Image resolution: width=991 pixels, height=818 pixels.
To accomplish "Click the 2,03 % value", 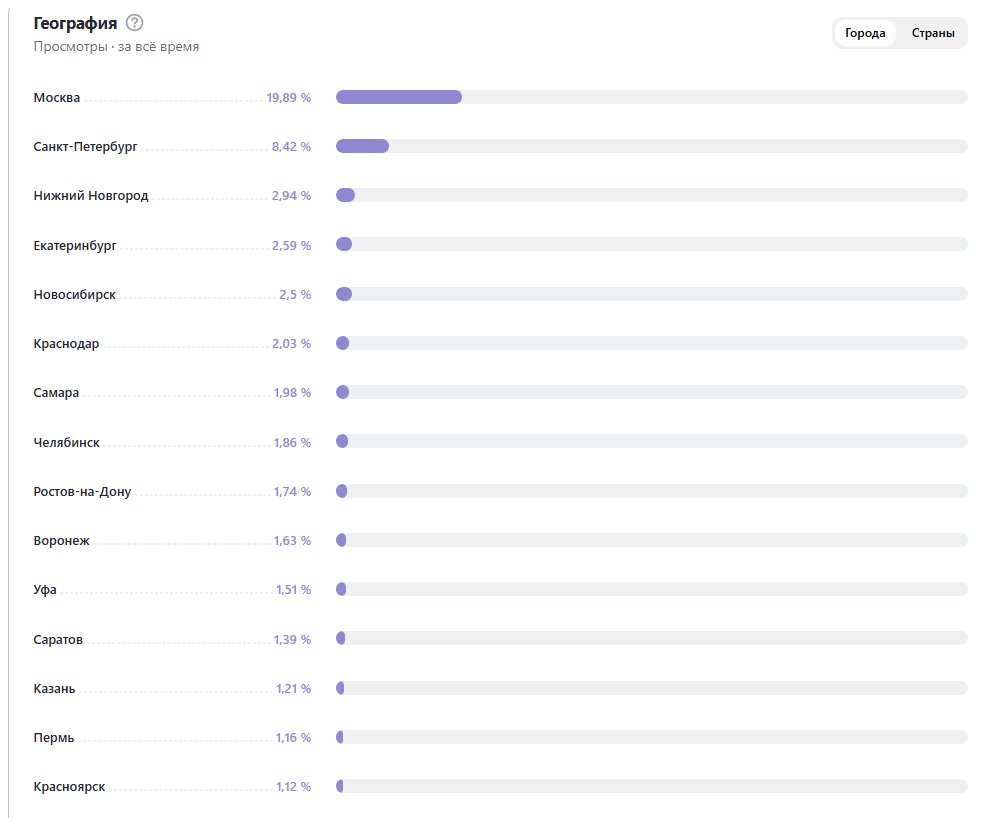I will (x=291, y=343).
